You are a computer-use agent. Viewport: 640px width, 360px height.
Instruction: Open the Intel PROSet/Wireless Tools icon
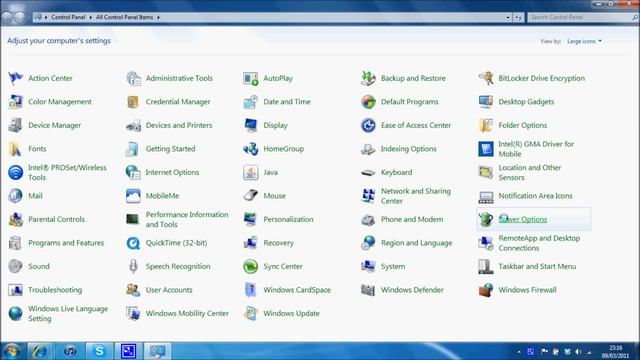pyautogui.click(x=16, y=172)
